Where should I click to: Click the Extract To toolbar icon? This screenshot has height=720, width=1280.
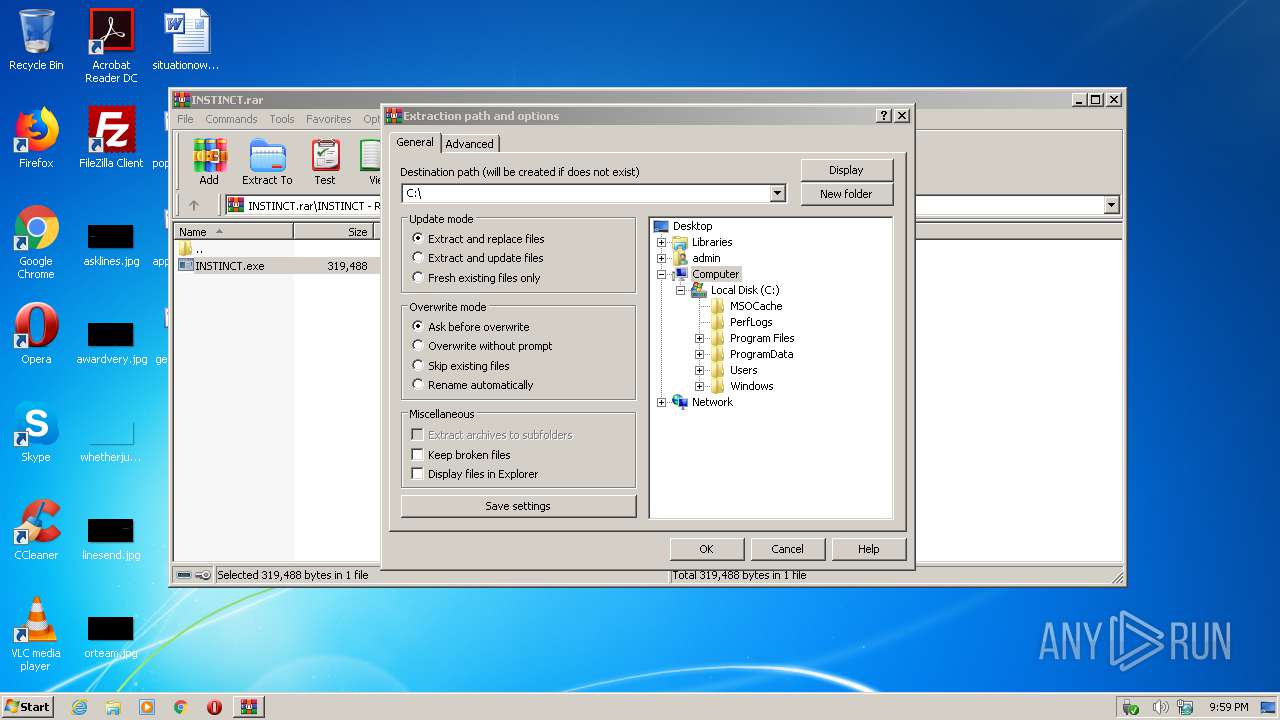coord(267,162)
